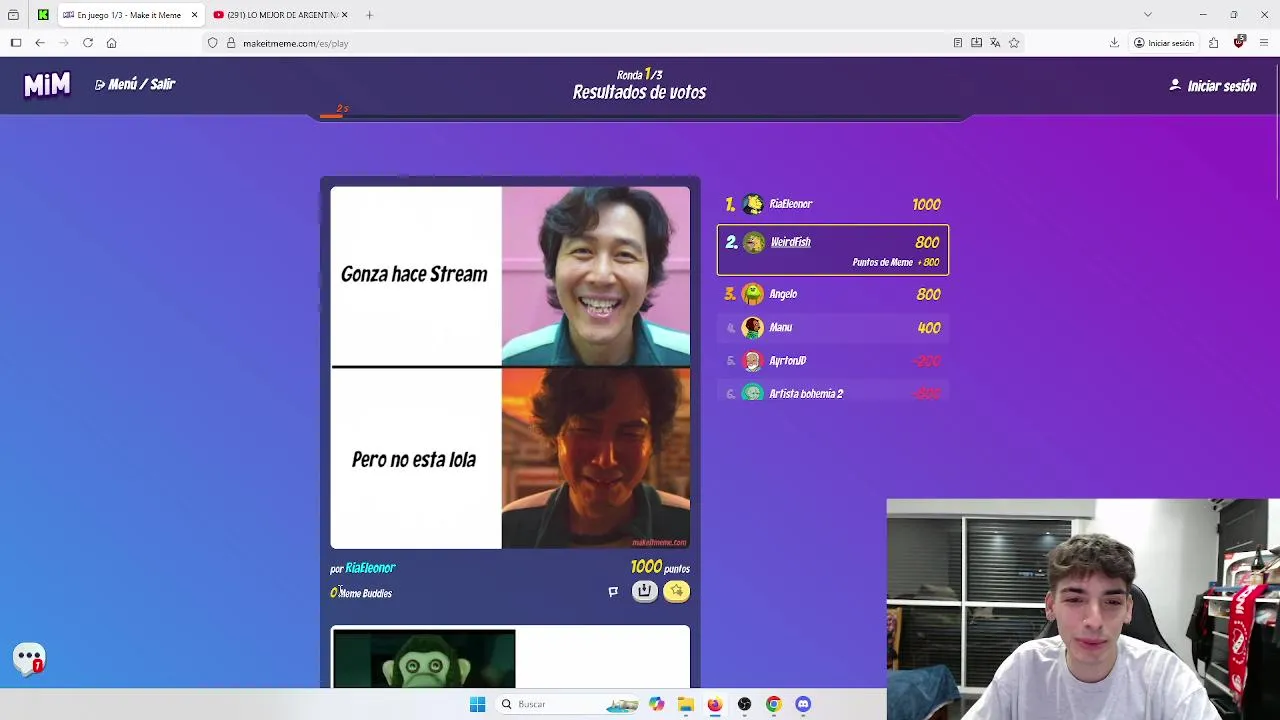1280x720 pixels.
Task: Open Discord from the taskbar
Action: click(x=803, y=704)
